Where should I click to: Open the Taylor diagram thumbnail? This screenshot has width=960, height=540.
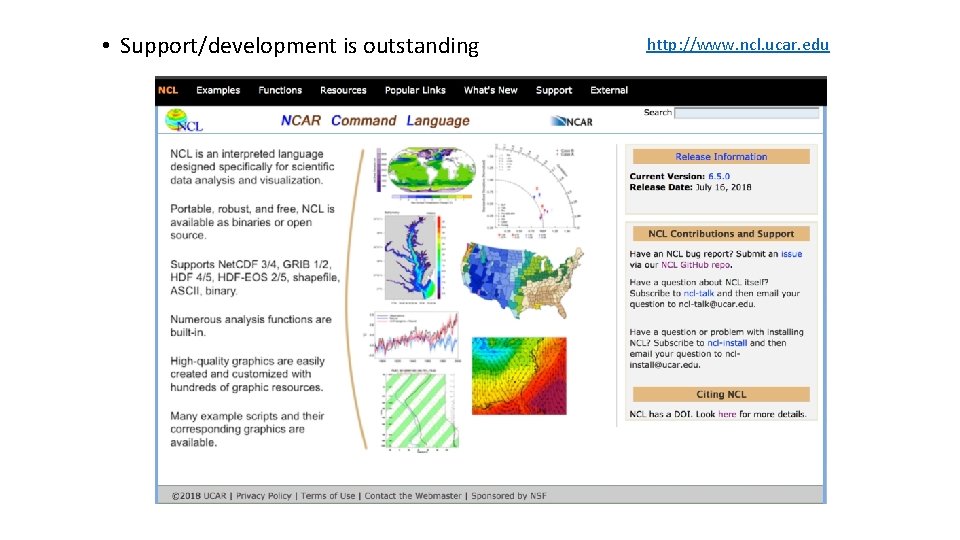tap(531, 191)
